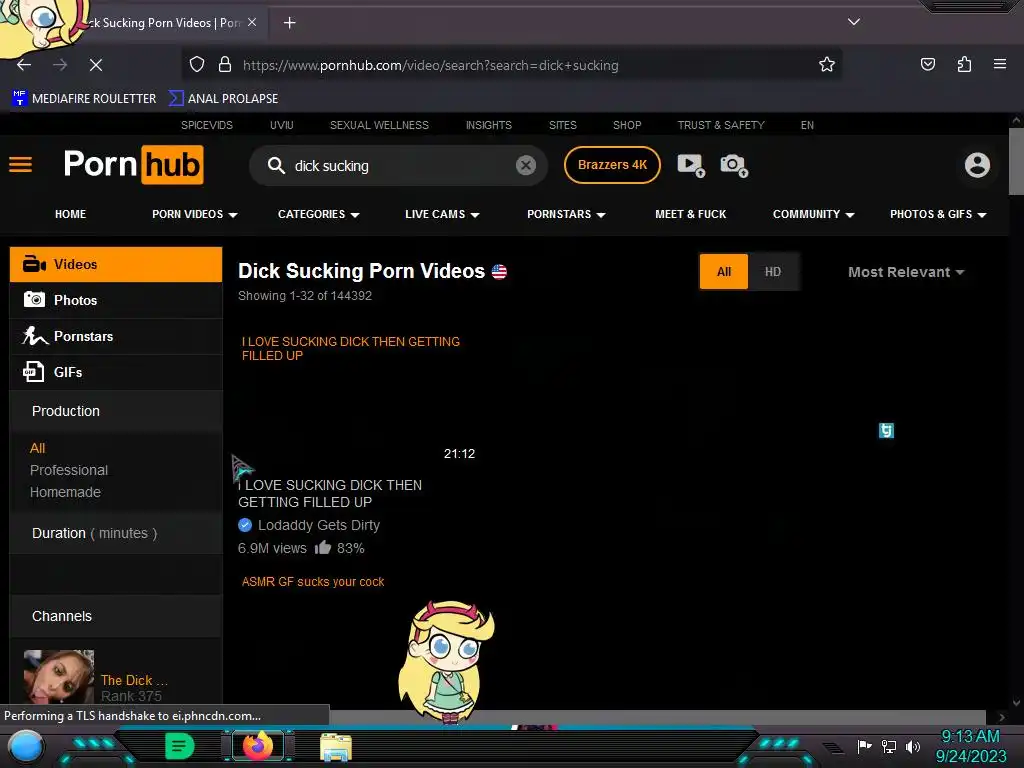1024x768 pixels.
Task: Select the Photos sidebar tab
Action: [116, 300]
